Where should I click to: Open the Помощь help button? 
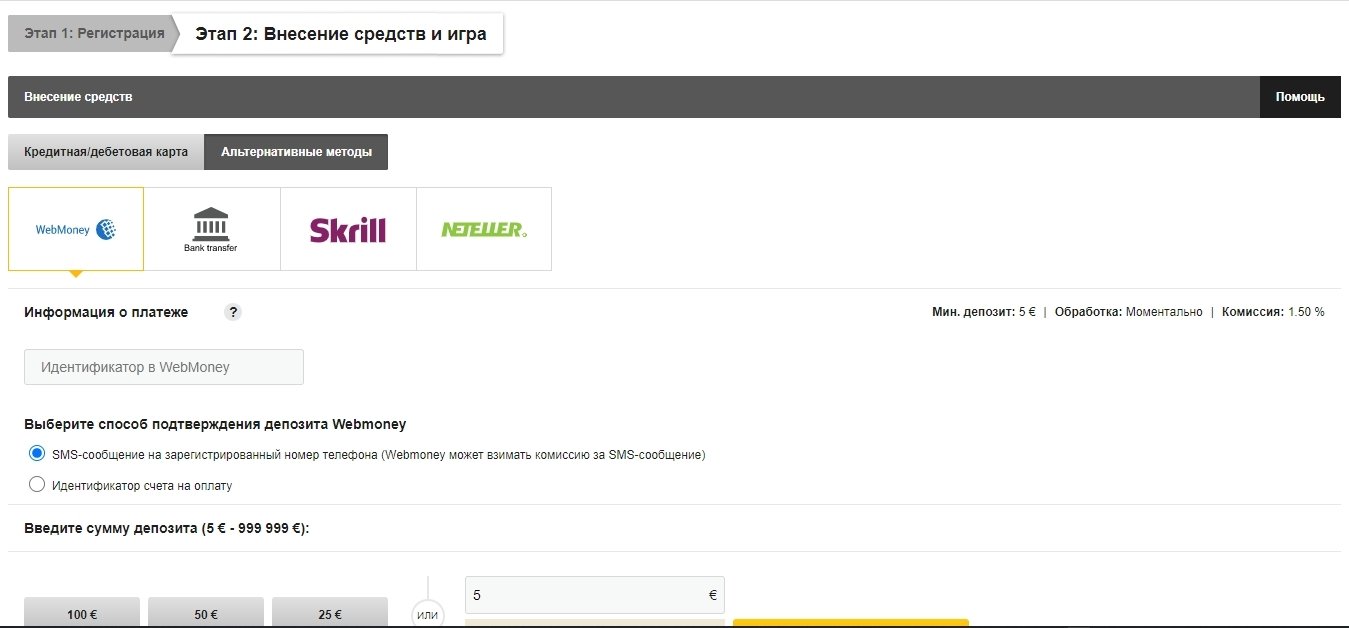coord(1300,97)
